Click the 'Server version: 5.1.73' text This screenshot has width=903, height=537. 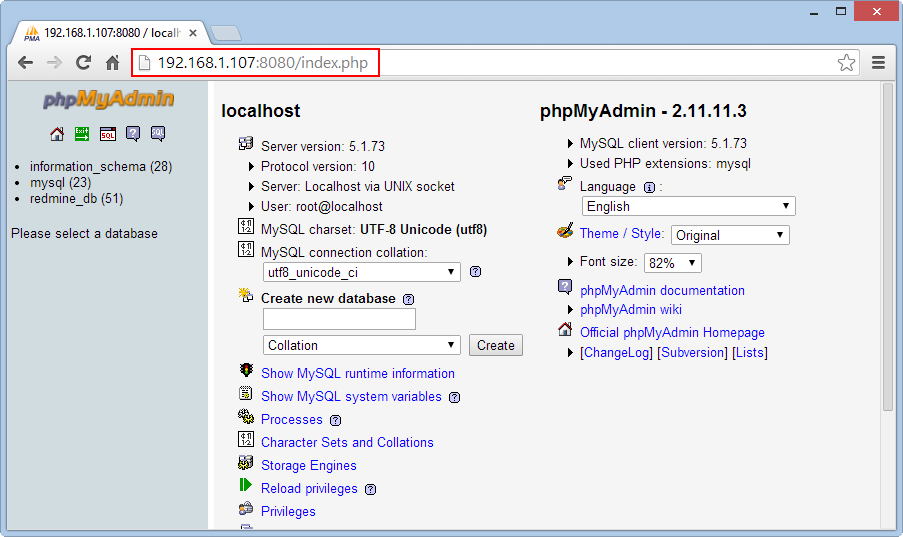322,146
